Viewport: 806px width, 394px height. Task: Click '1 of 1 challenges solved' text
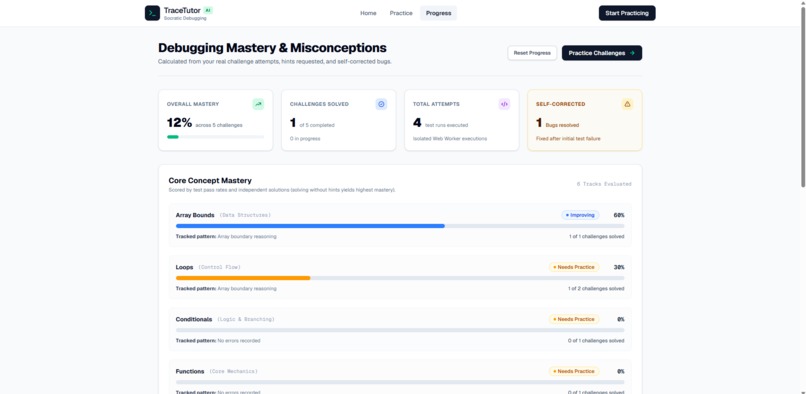(596, 237)
